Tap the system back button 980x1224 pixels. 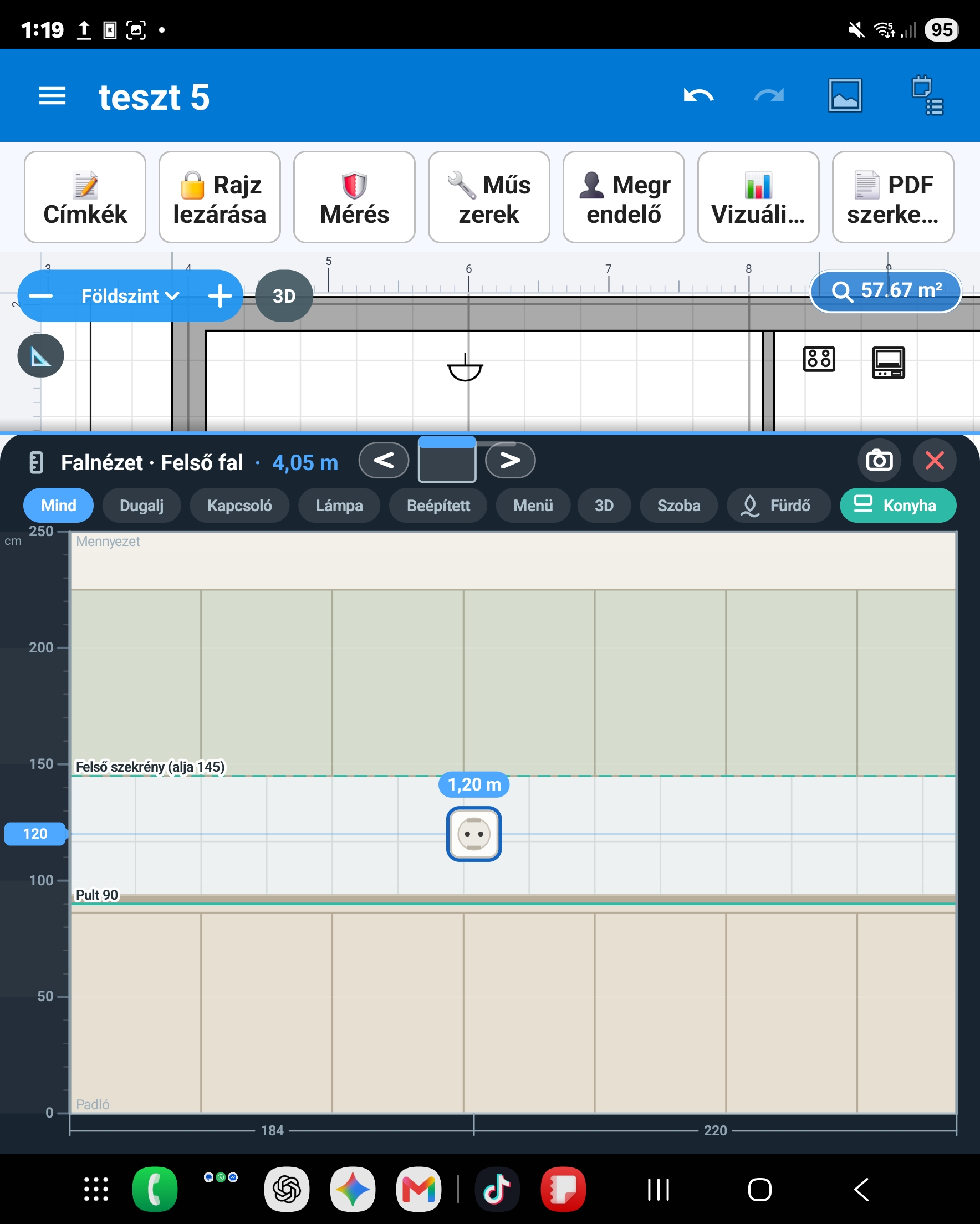pyautogui.click(x=861, y=1190)
